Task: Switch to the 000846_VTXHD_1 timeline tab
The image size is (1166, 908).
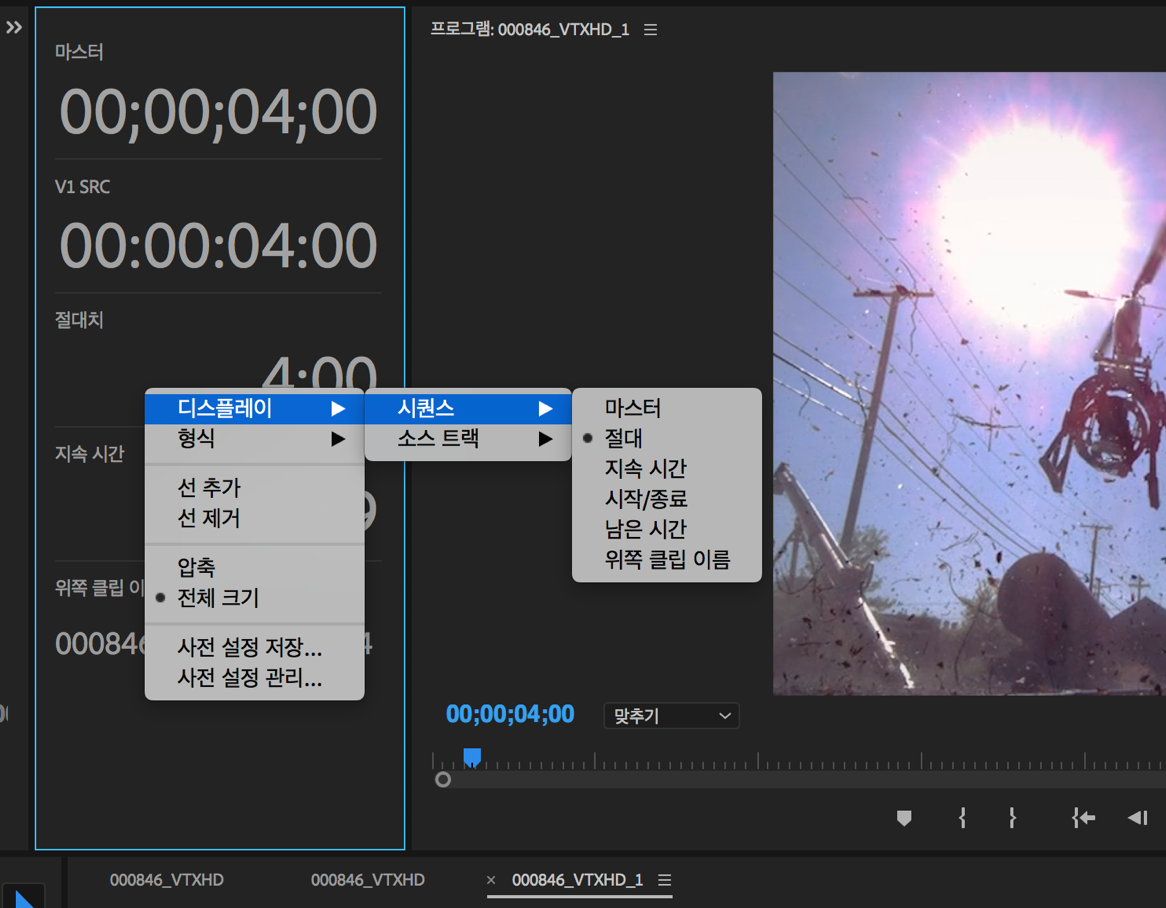Action: click(x=577, y=880)
